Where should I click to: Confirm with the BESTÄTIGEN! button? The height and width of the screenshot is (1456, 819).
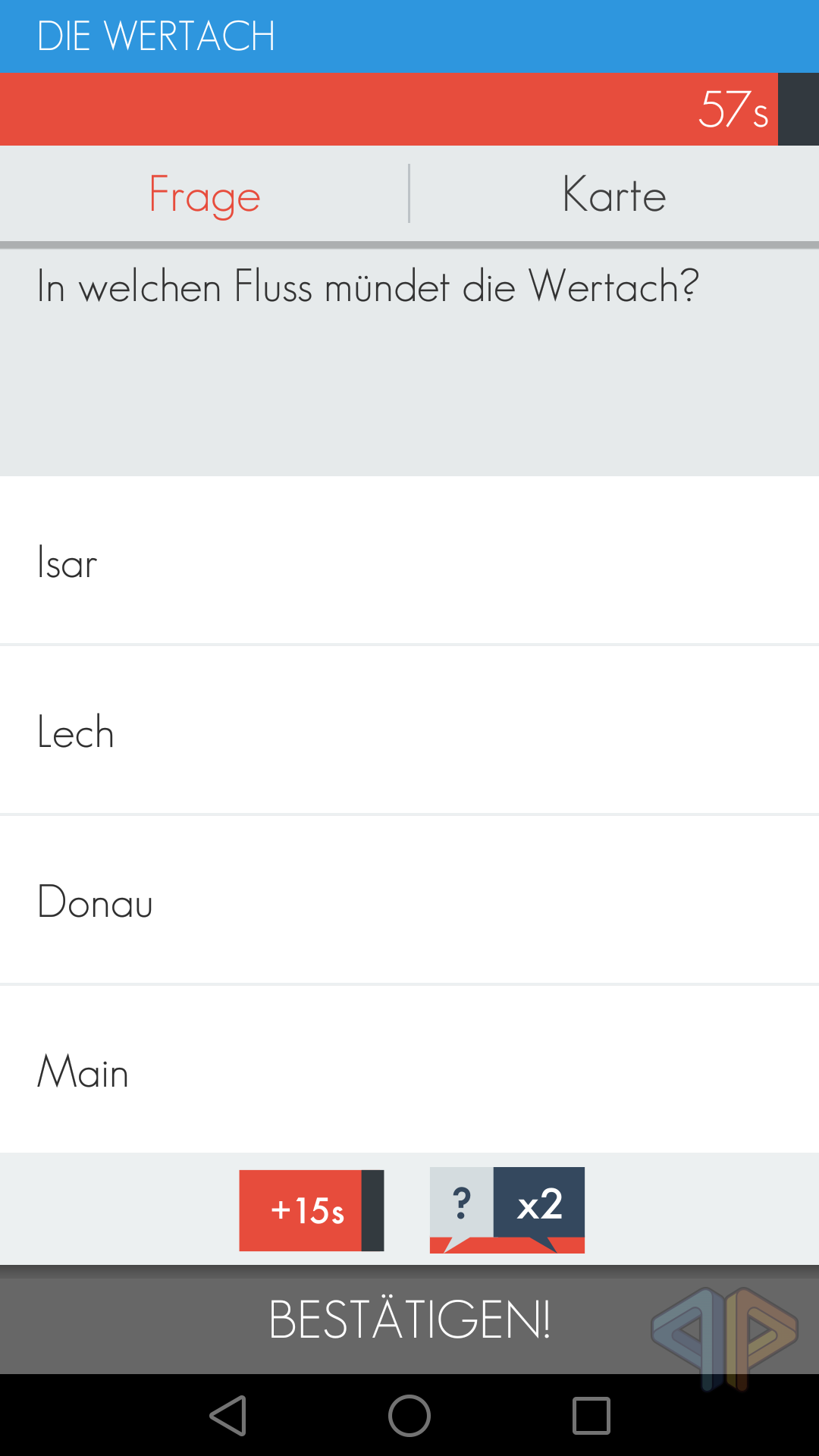[x=409, y=1319]
